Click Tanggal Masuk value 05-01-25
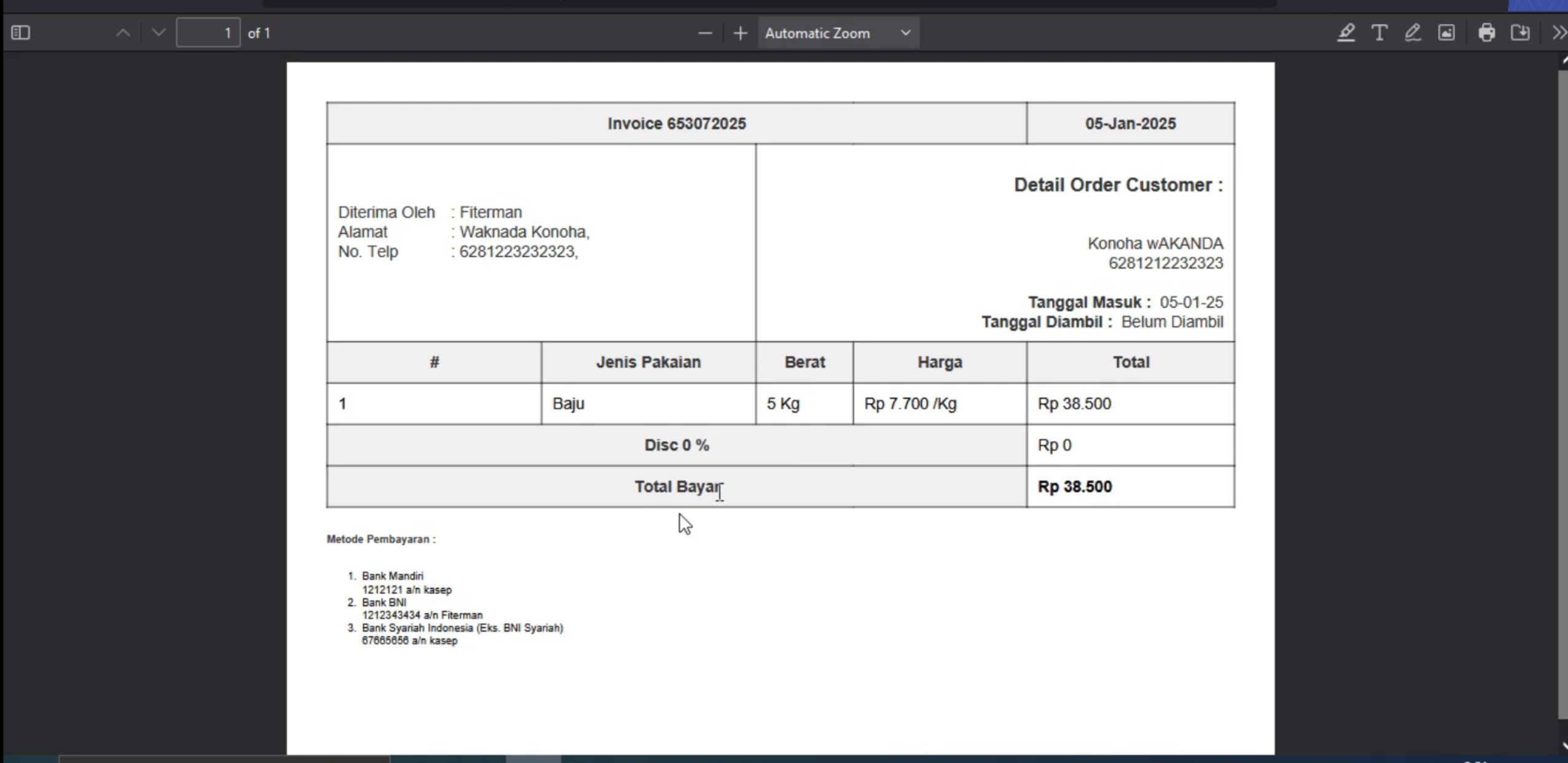This screenshot has width=1568, height=763. (x=1192, y=303)
